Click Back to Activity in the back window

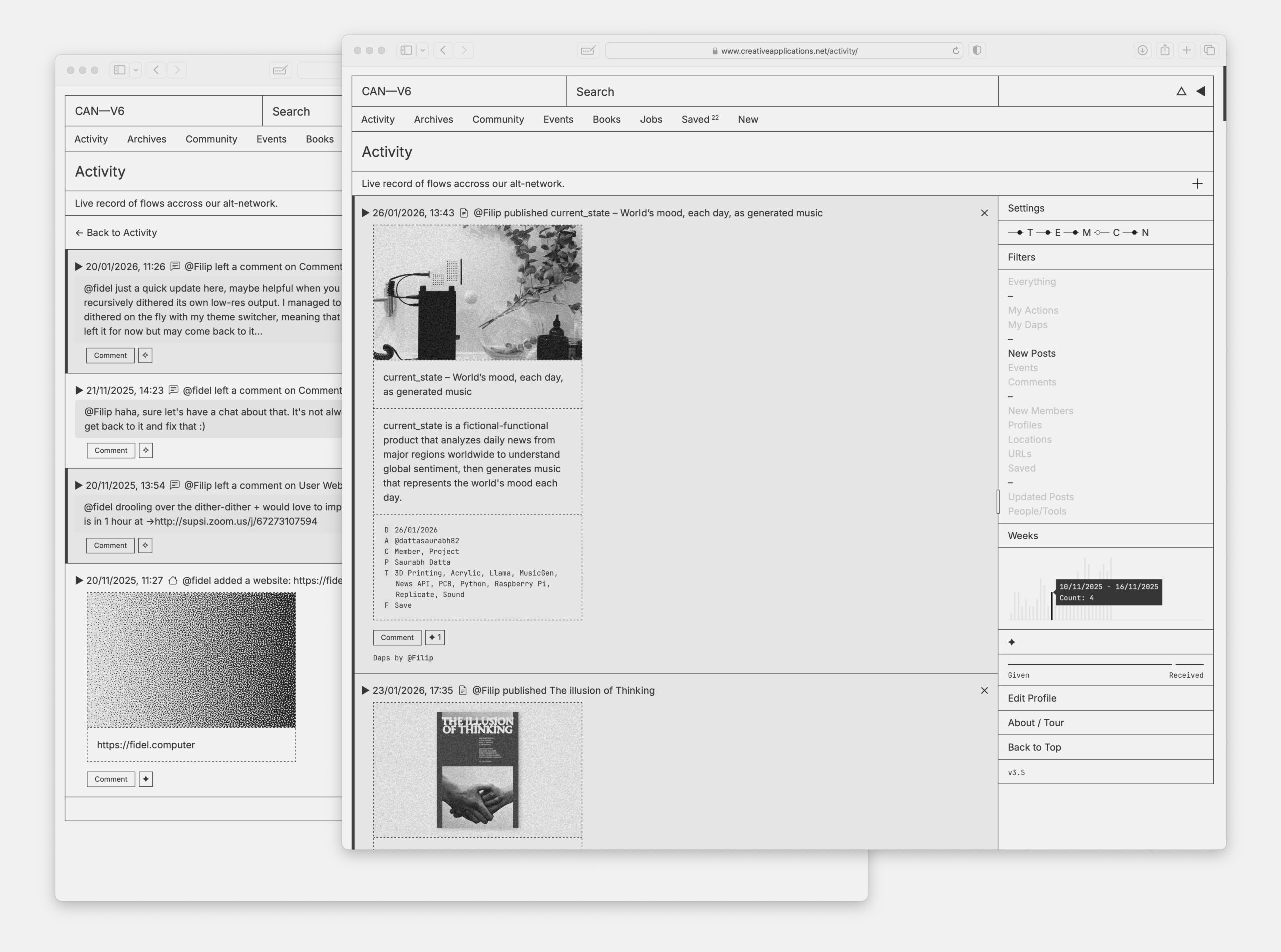(x=116, y=232)
